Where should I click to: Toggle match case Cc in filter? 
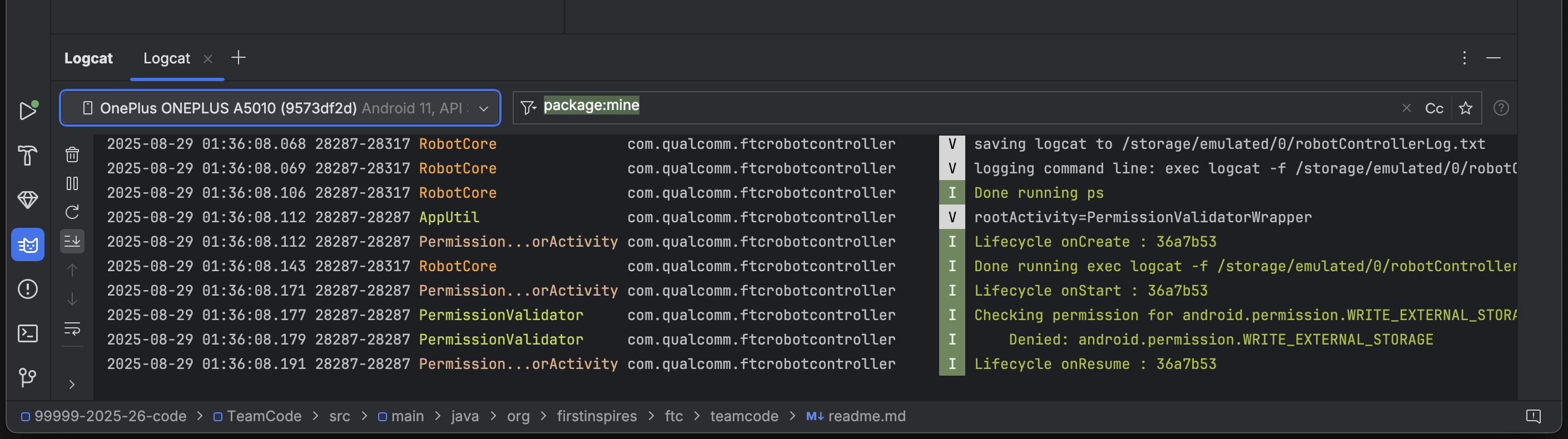(x=1433, y=108)
